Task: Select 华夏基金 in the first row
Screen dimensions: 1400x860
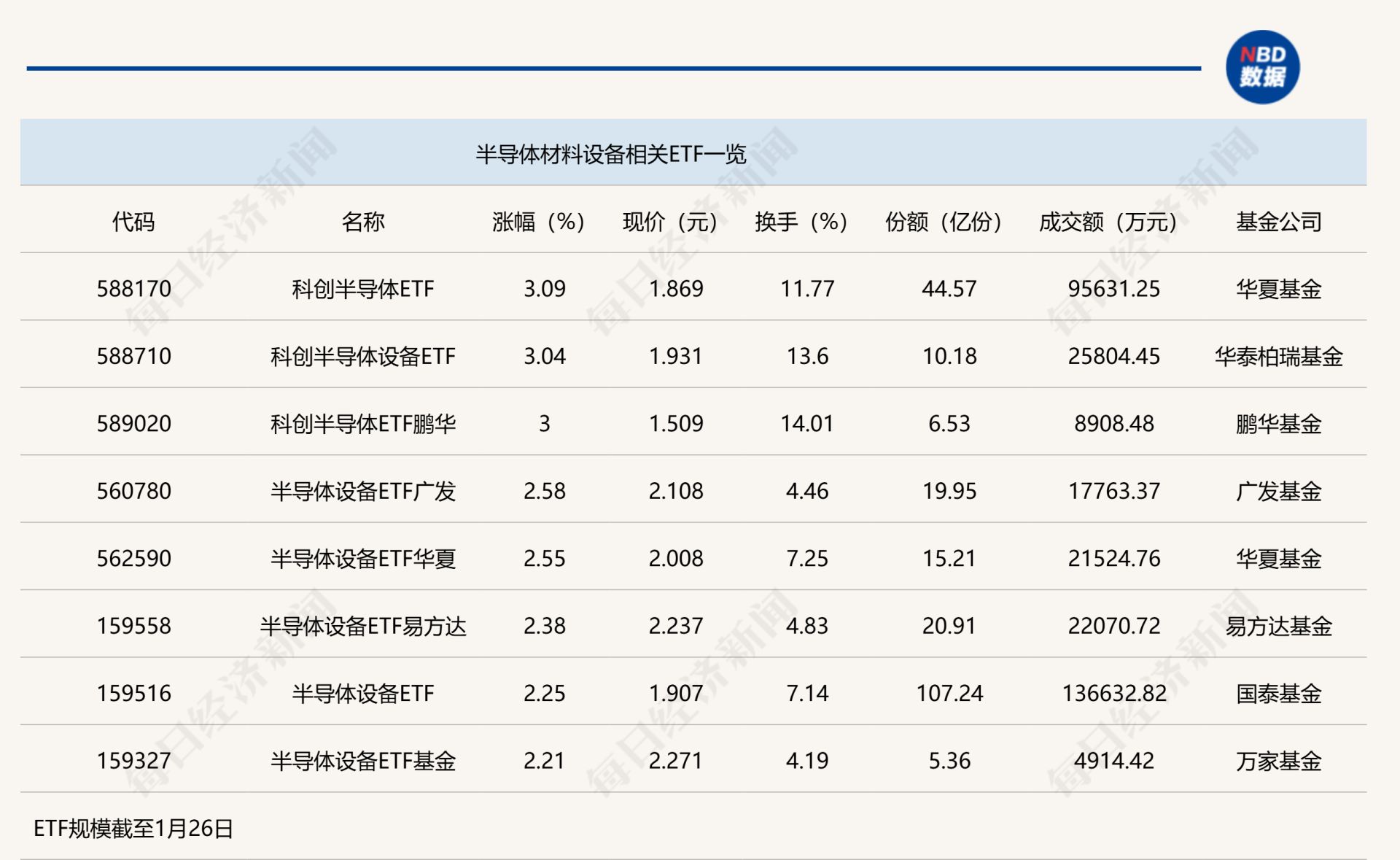Action: (1280, 288)
